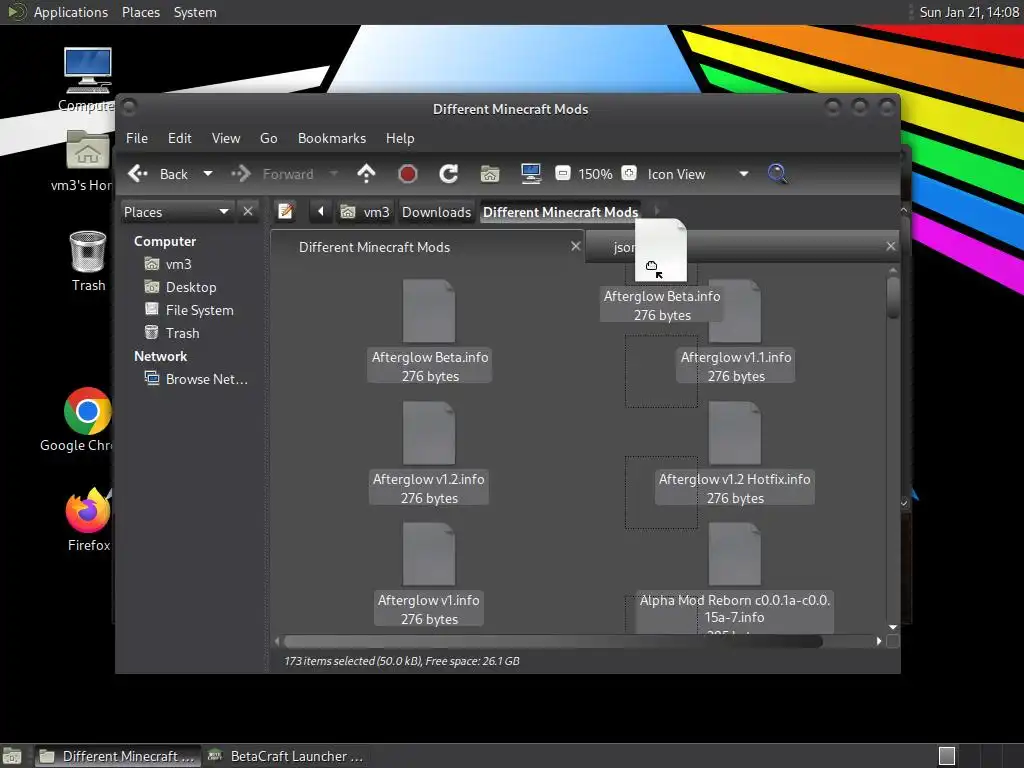The width and height of the screenshot is (1024, 768).
Task: Click the vertical scrollbar in file view
Action: point(893,298)
